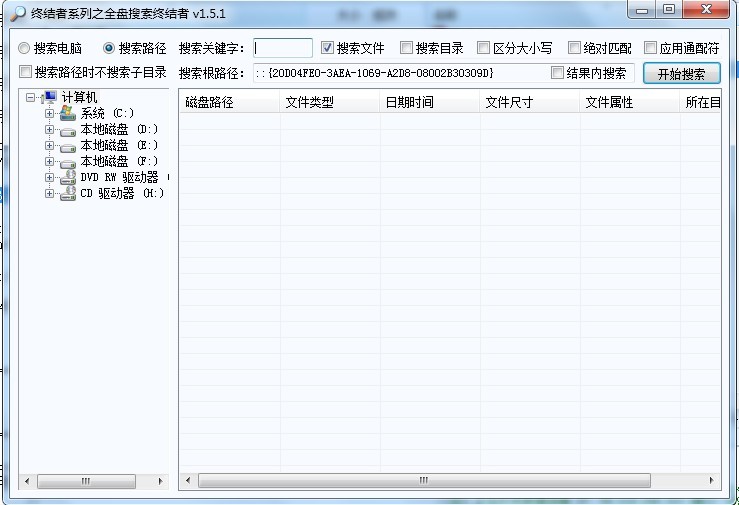This screenshot has height=505, width=739.
Task: Expand the 系统 (C:) tree node
Action: click(49, 113)
